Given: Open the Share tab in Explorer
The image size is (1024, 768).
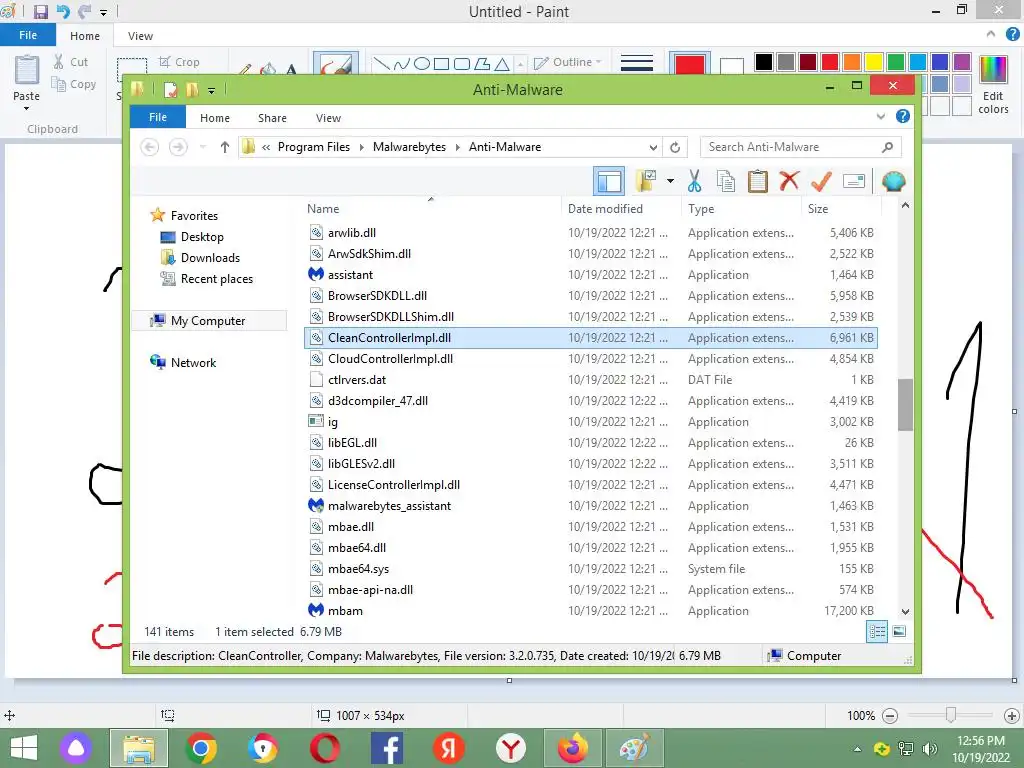Looking at the screenshot, I should pos(272,118).
